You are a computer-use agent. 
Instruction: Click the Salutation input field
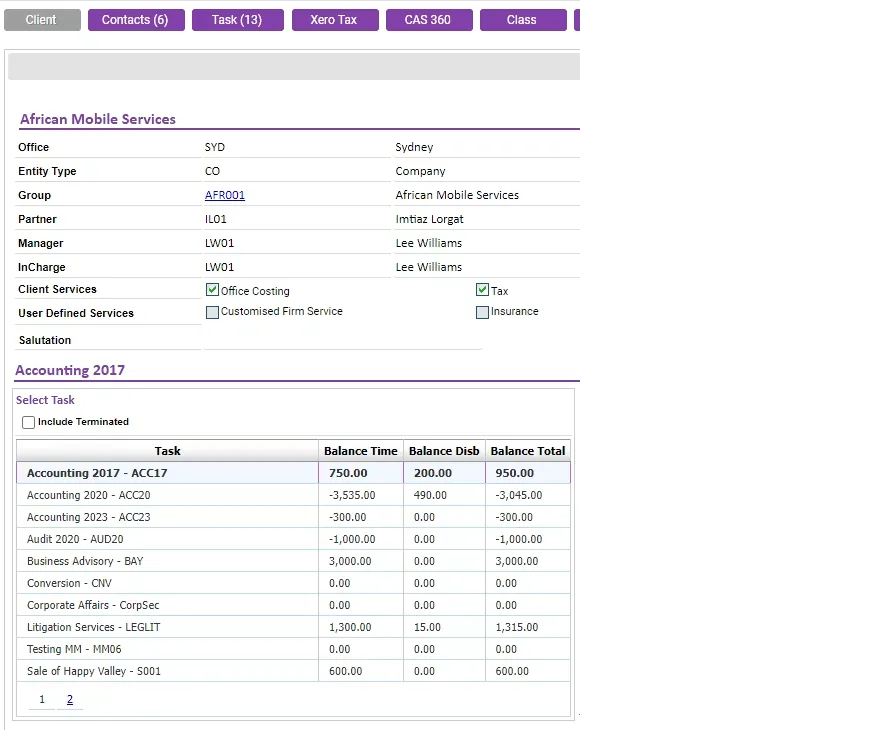(x=343, y=339)
